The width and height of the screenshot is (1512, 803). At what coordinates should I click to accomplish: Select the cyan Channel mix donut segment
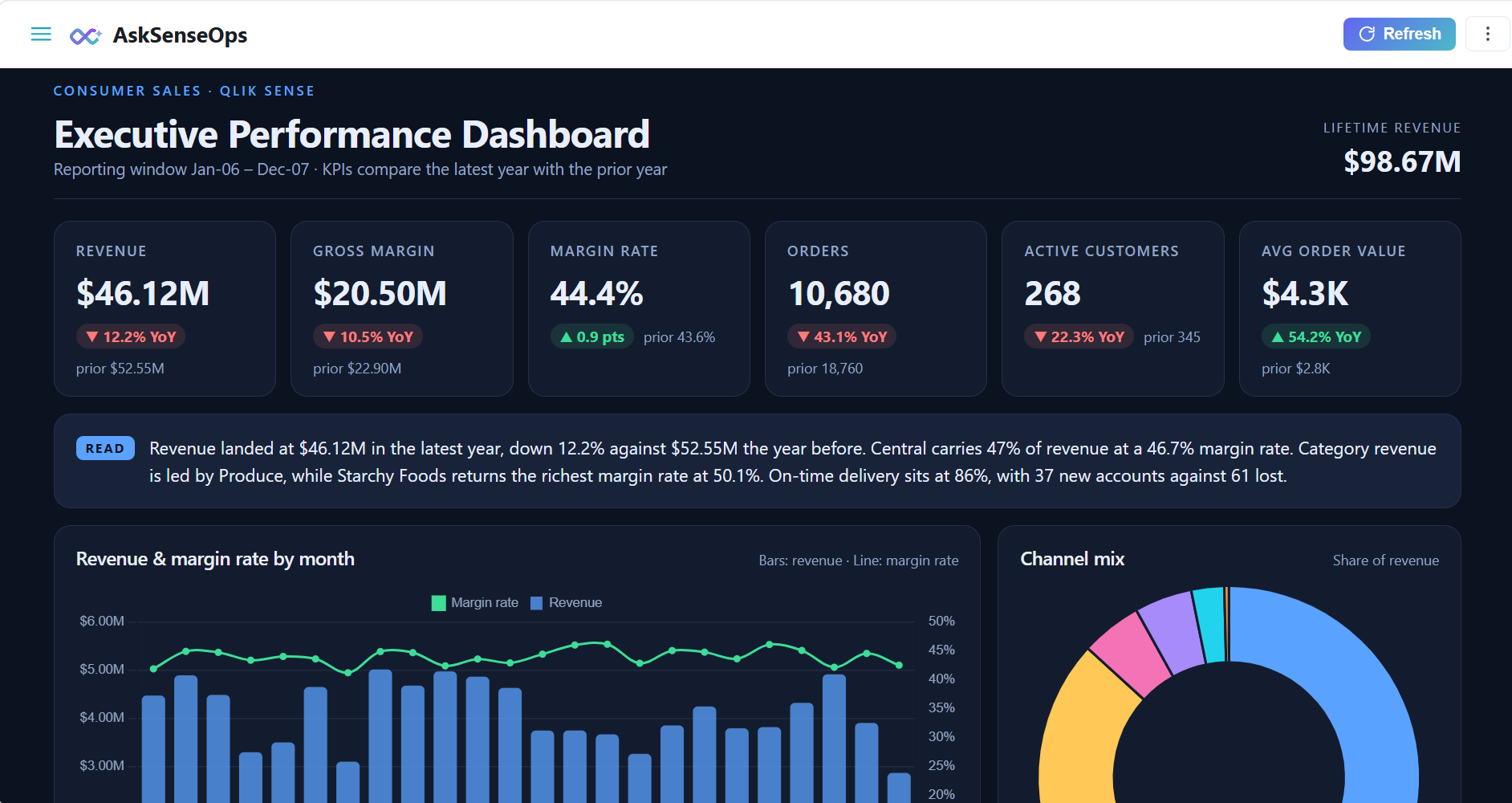click(x=1209, y=625)
